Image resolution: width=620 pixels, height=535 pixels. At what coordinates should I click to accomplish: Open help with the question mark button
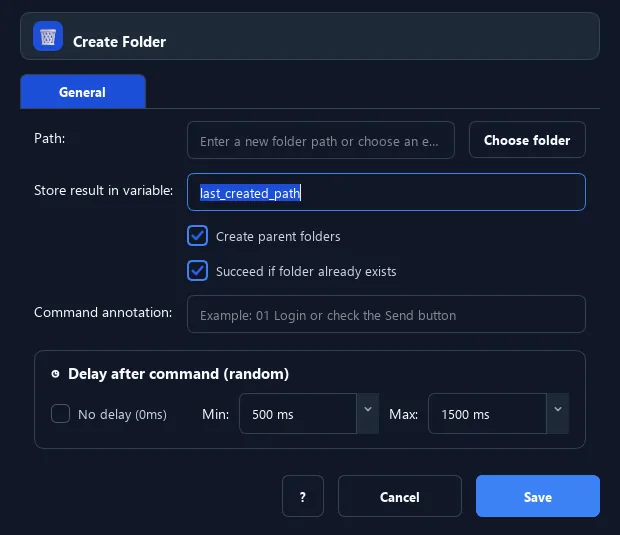303,496
